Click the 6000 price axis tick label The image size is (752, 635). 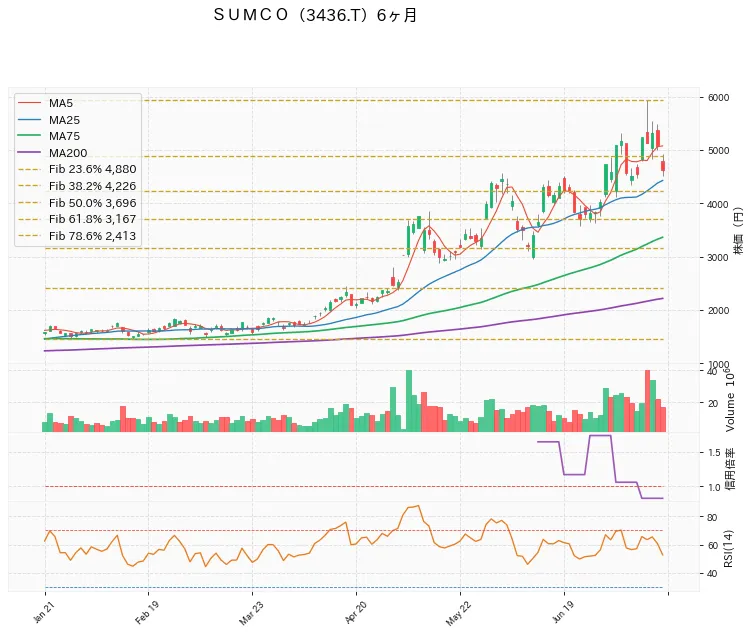pos(718,98)
